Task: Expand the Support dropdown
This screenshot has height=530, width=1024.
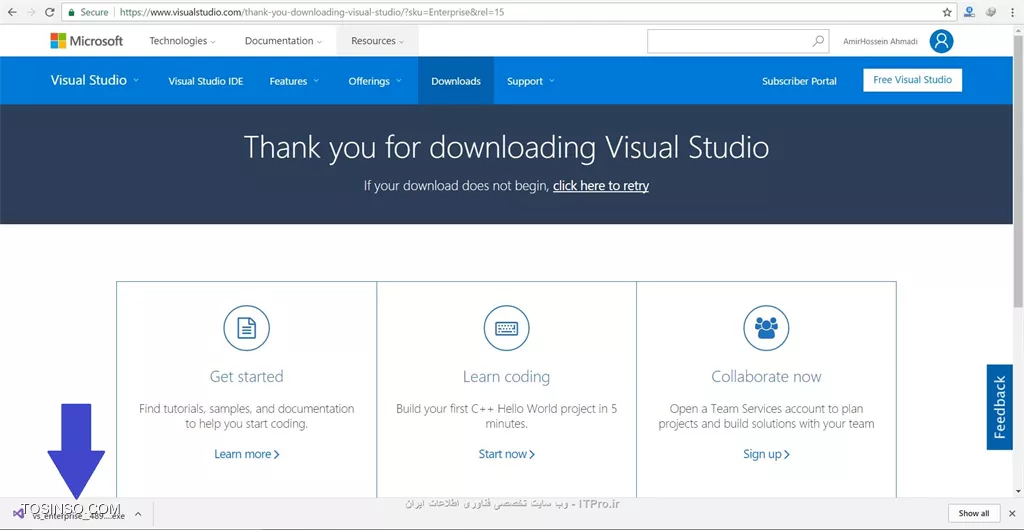Action: [x=531, y=81]
